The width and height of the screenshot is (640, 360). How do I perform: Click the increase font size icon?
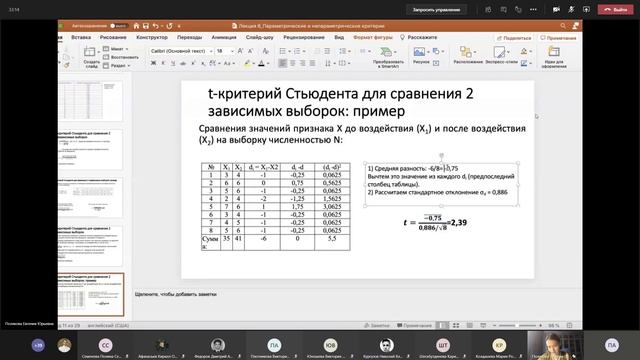click(240, 51)
